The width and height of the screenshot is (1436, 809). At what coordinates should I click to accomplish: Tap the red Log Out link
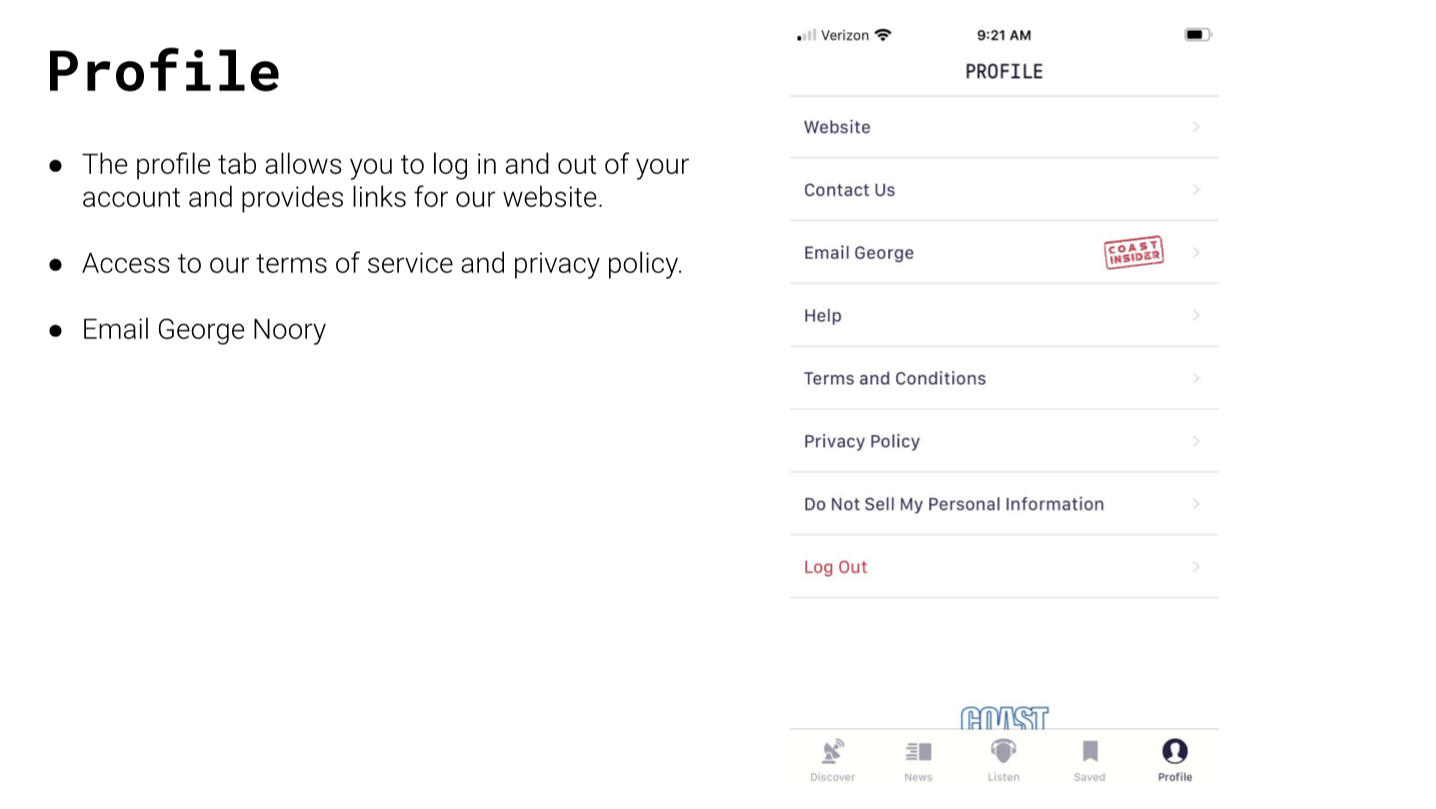point(836,567)
